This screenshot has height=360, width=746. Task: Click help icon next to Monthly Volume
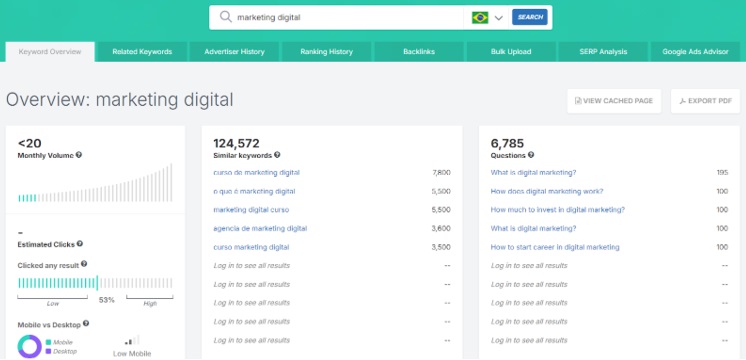[x=79, y=155]
